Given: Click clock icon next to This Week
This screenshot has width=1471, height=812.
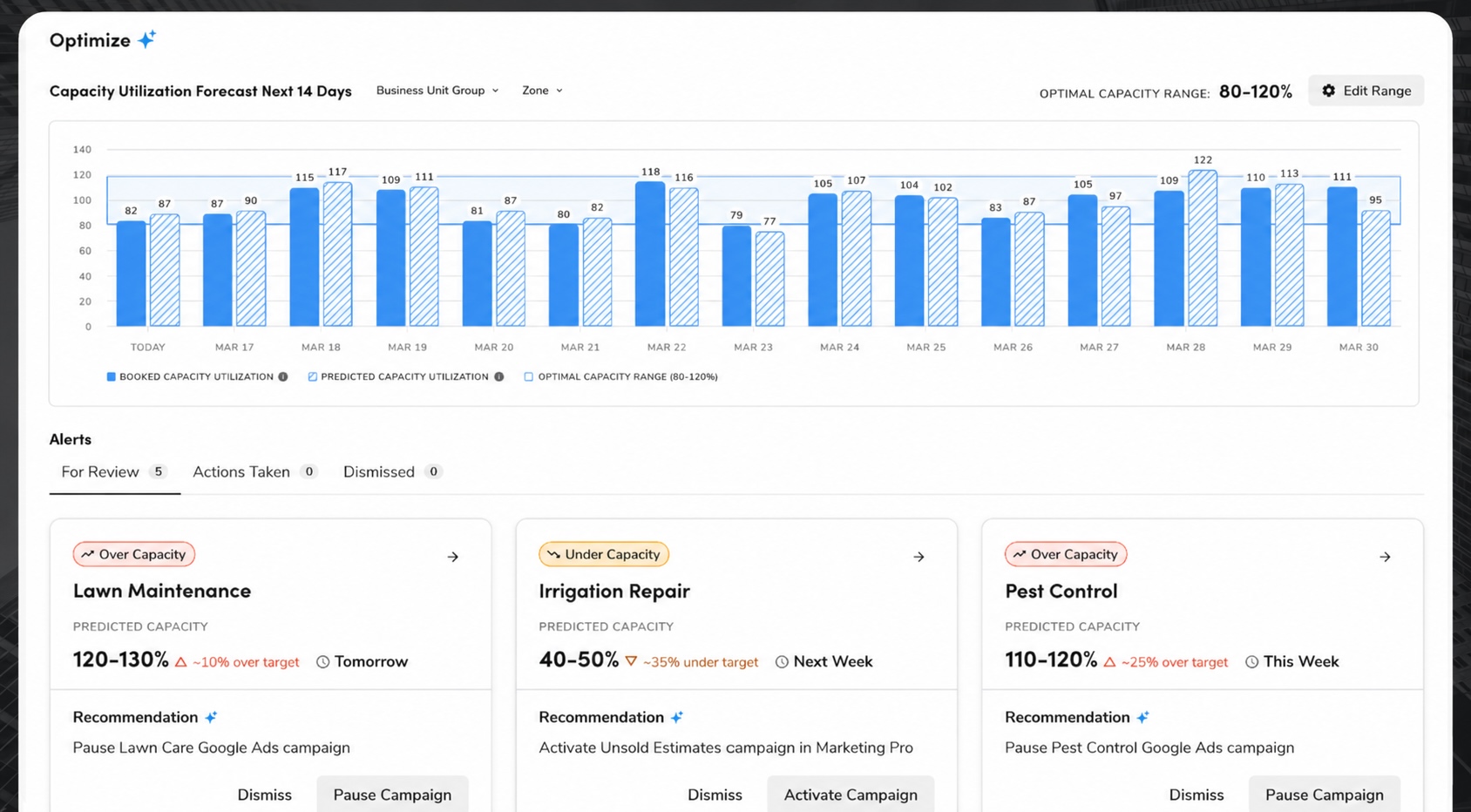Looking at the screenshot, I should (x=1251, y=662).
